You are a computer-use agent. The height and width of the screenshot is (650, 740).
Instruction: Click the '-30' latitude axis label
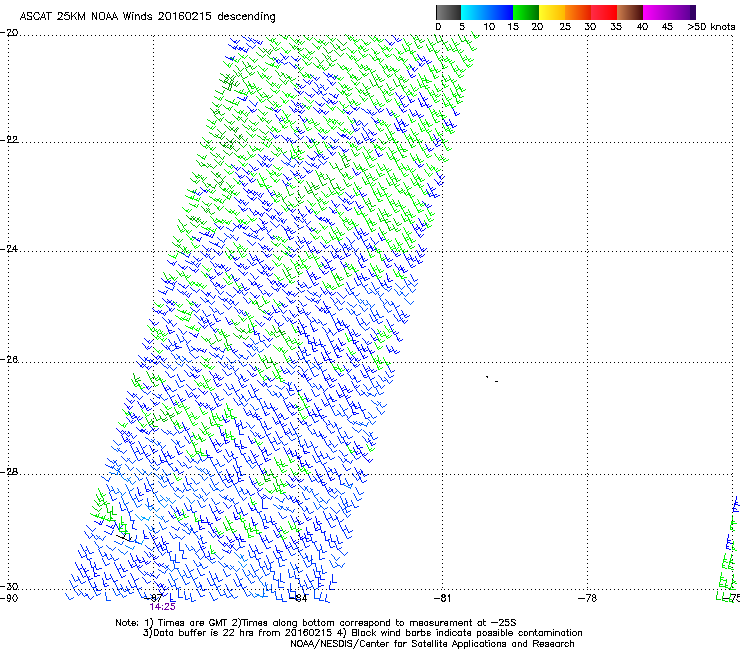(x=11, y=586)
